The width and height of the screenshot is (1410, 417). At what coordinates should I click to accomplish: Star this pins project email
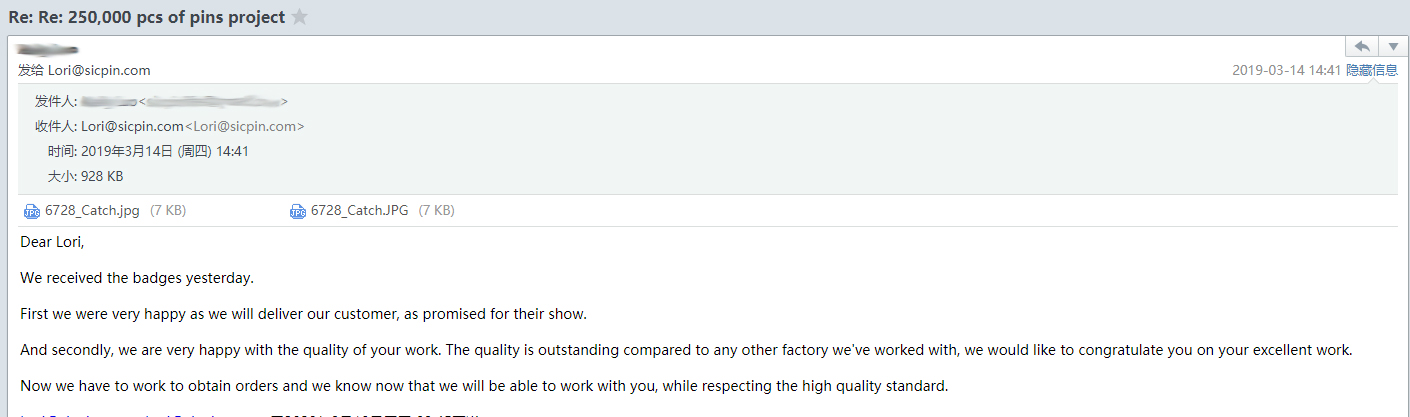[299, 17]
